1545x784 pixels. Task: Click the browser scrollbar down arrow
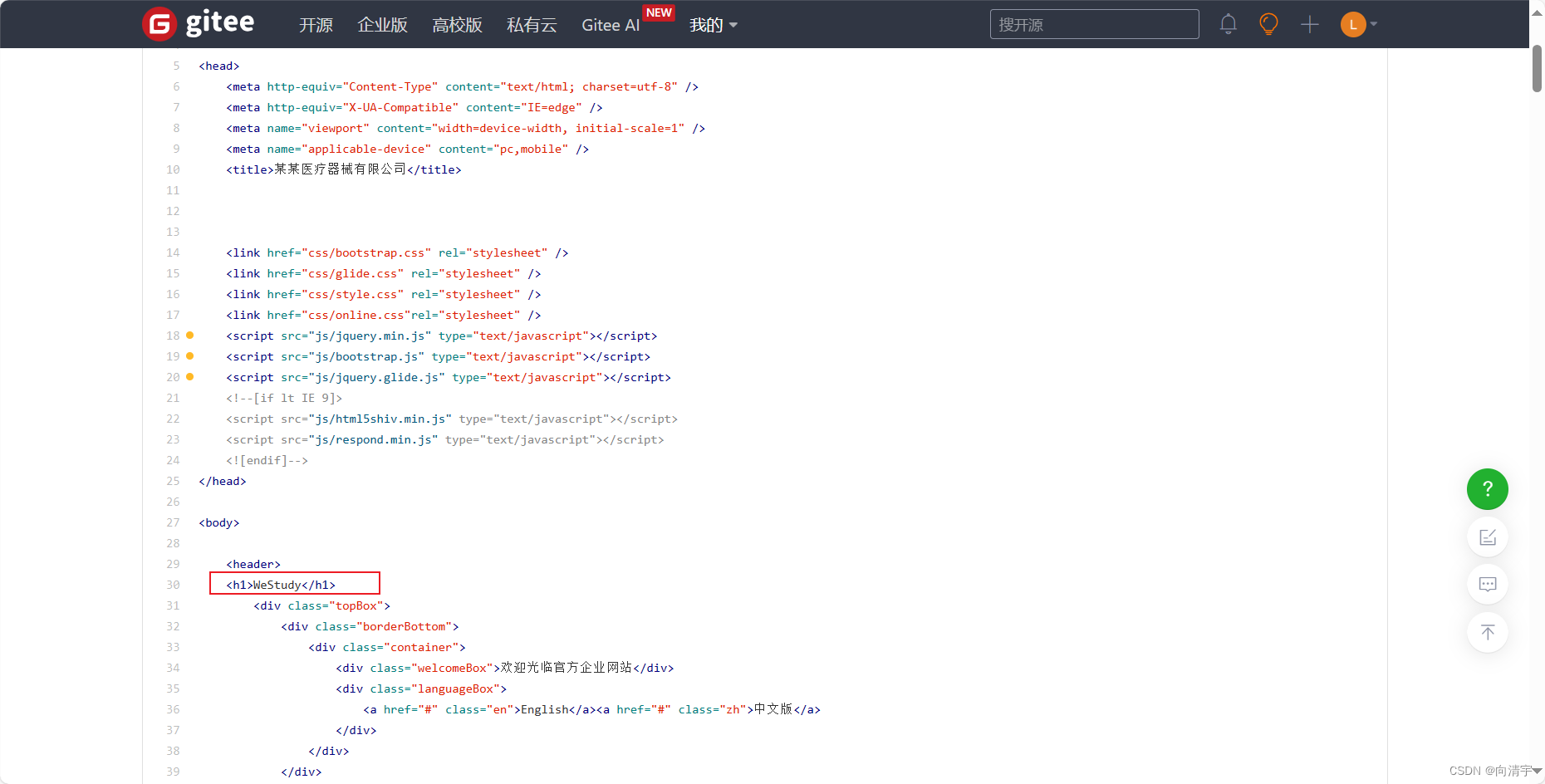[1537, 771]
